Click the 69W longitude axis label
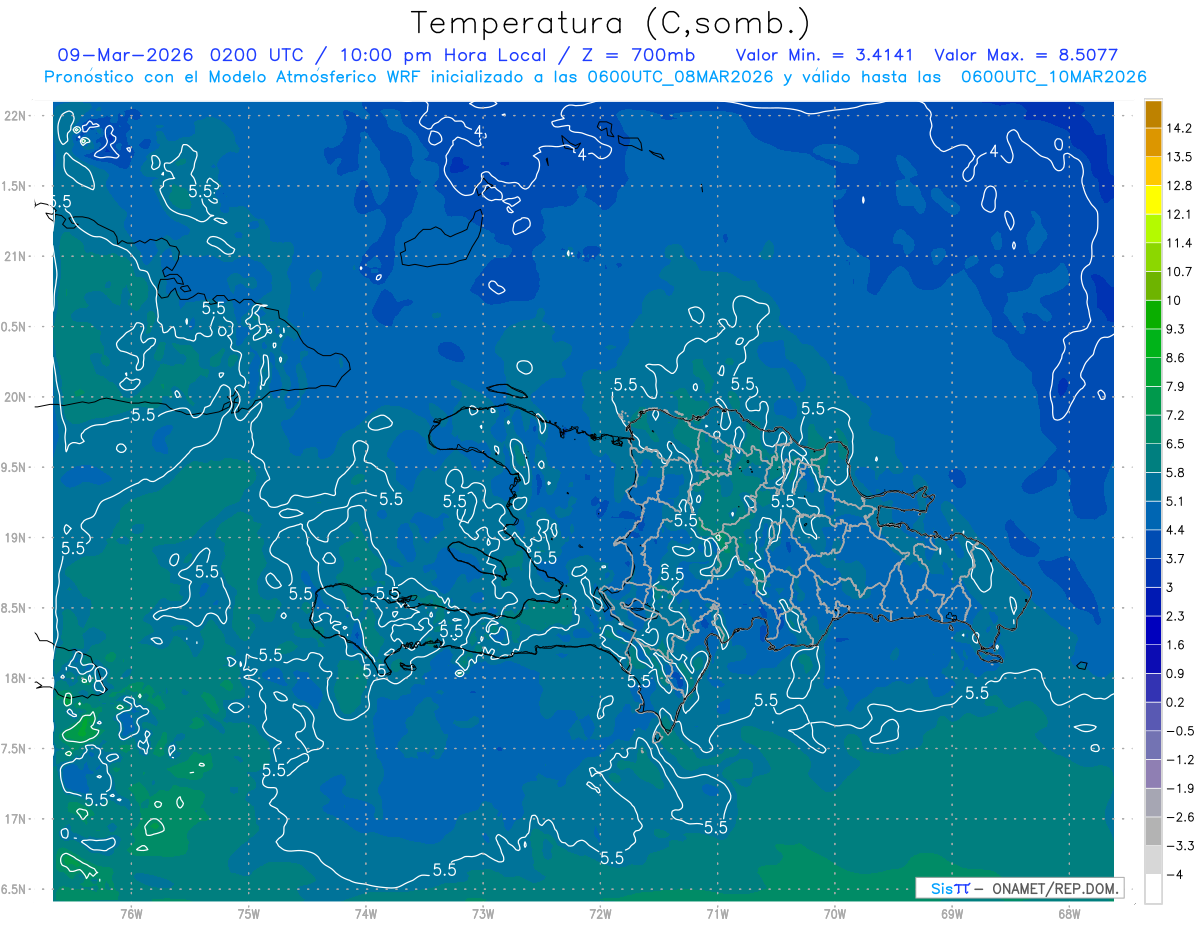Viewport: 1200px width, 927px height. (952, 913)
